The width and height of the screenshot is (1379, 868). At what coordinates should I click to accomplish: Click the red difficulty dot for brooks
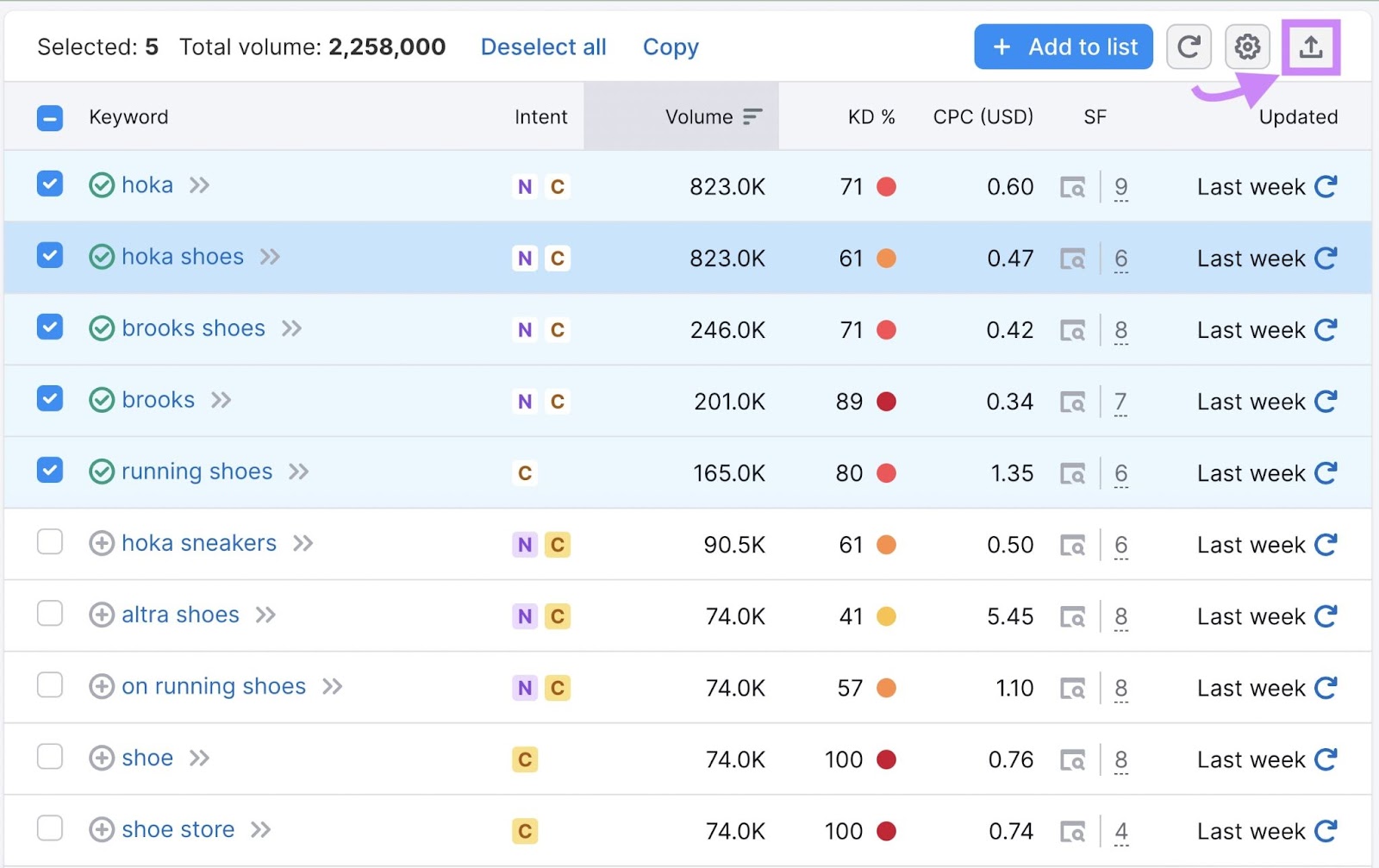pos(889,401)
